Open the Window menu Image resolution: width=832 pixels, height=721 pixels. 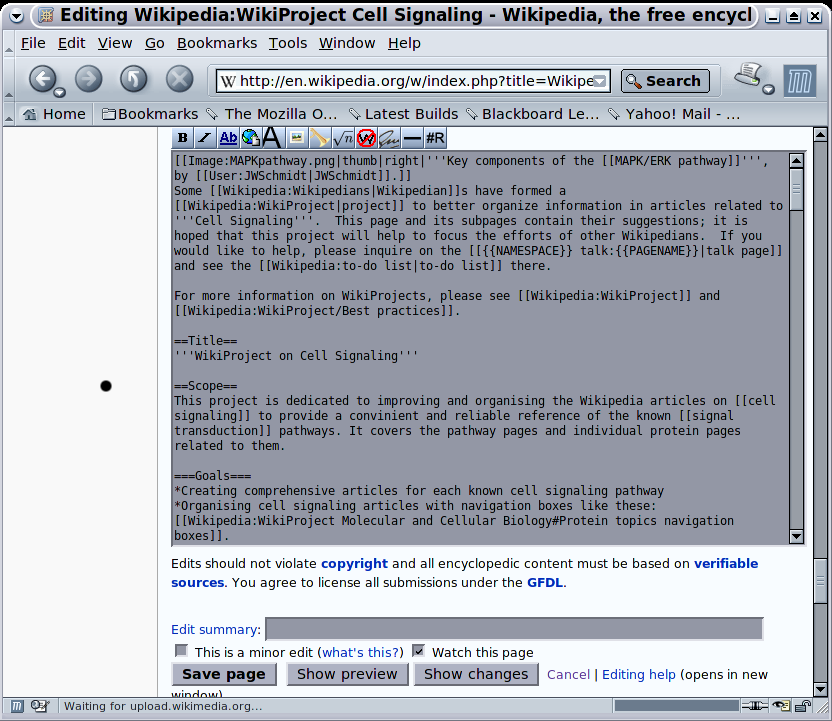click(x=347, y=43)
